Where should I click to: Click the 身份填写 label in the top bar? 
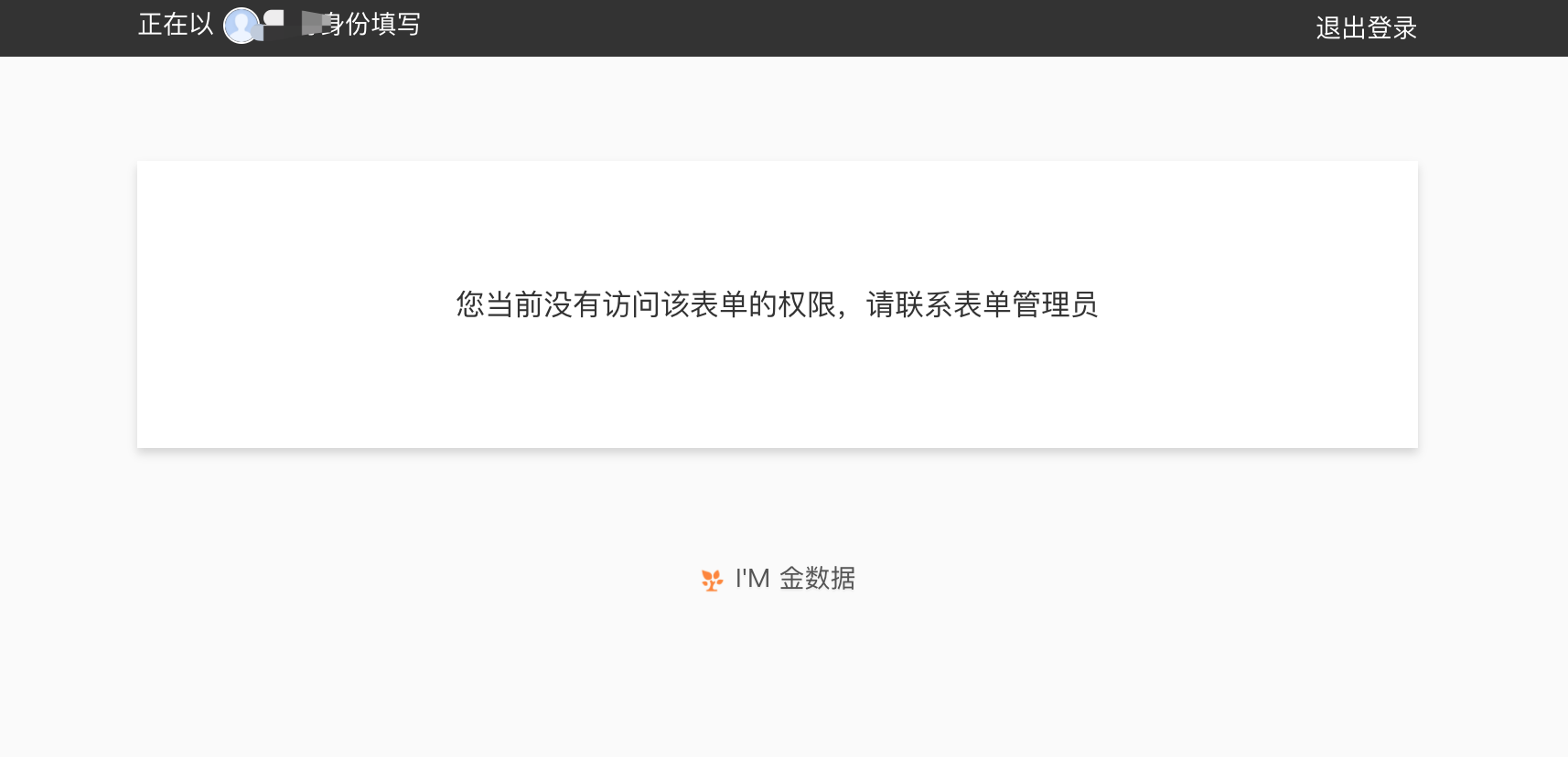(371, 25)
